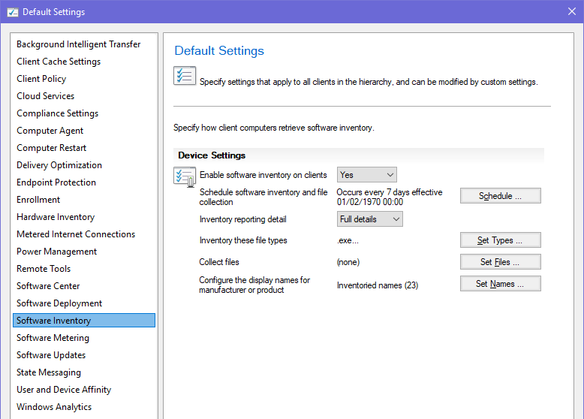Viewport: 584px width, 419px height.
Task: Click Set Types button
Action: coord(500,240)
